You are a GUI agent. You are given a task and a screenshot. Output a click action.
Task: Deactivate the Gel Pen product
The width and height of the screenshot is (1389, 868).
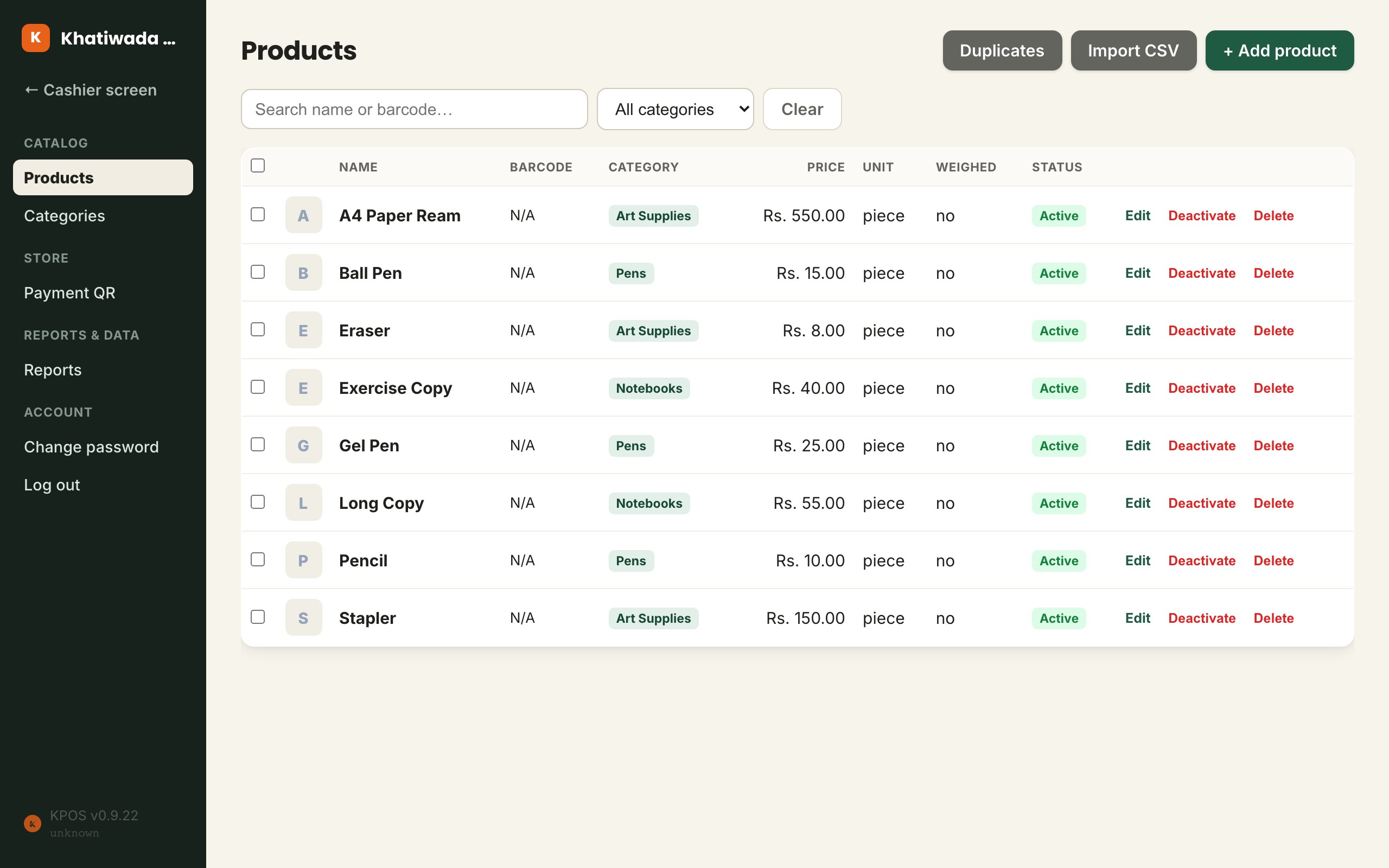pyautogui.click(x=1202, y=445)
